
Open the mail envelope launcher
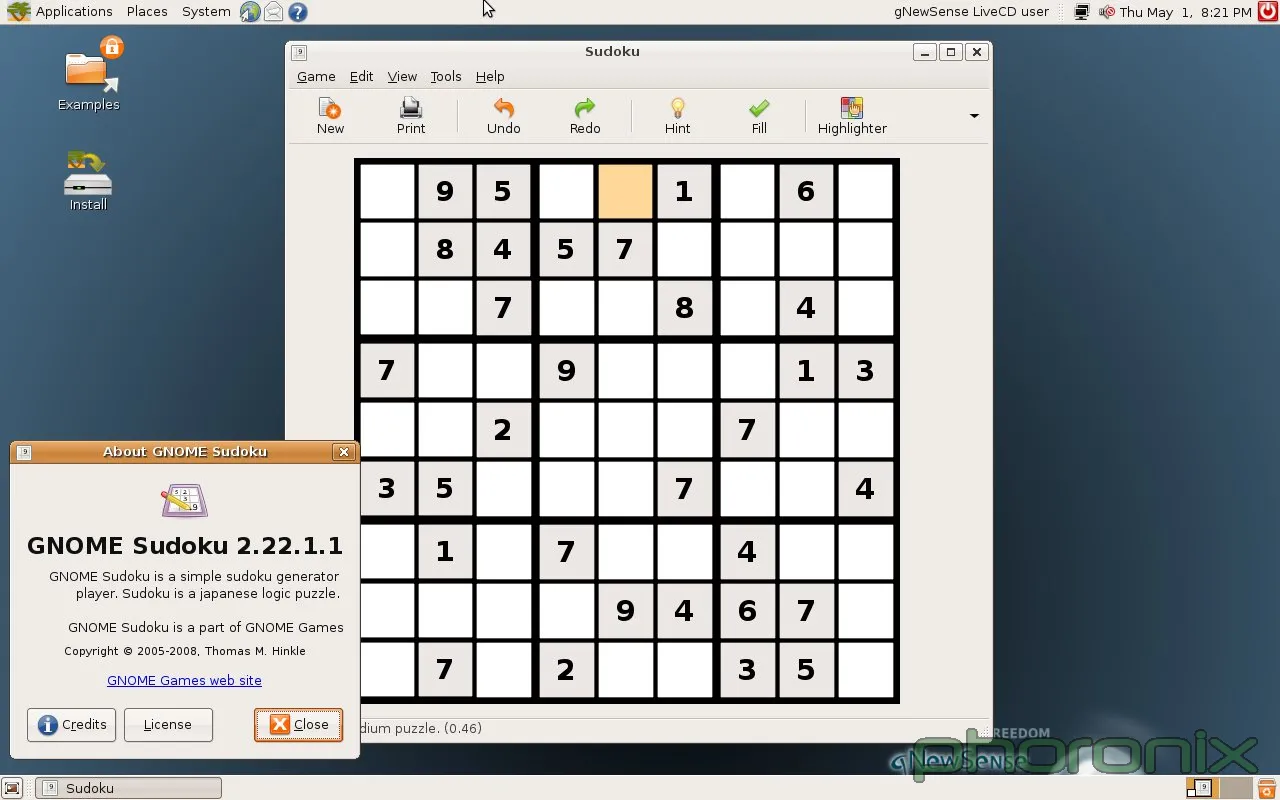click(x=273, y=12)
